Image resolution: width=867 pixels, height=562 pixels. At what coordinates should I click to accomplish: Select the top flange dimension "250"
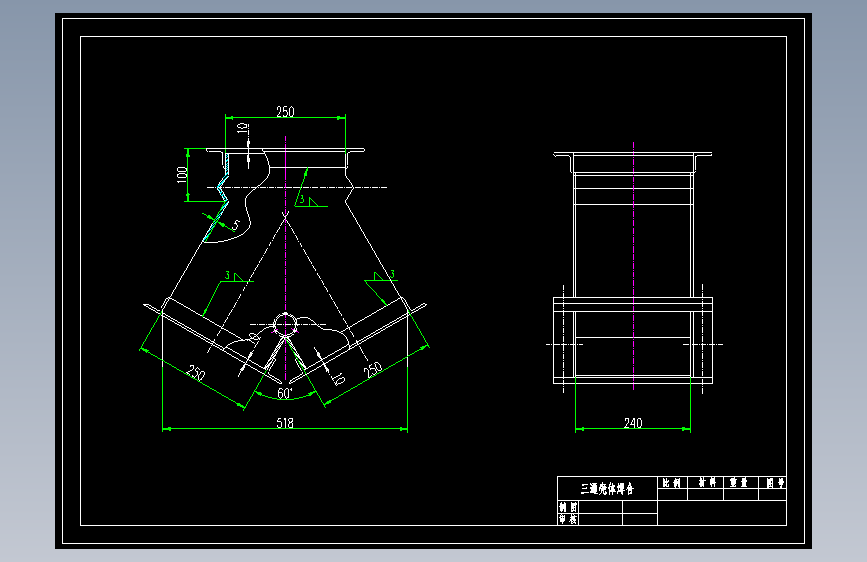(285, 112)
